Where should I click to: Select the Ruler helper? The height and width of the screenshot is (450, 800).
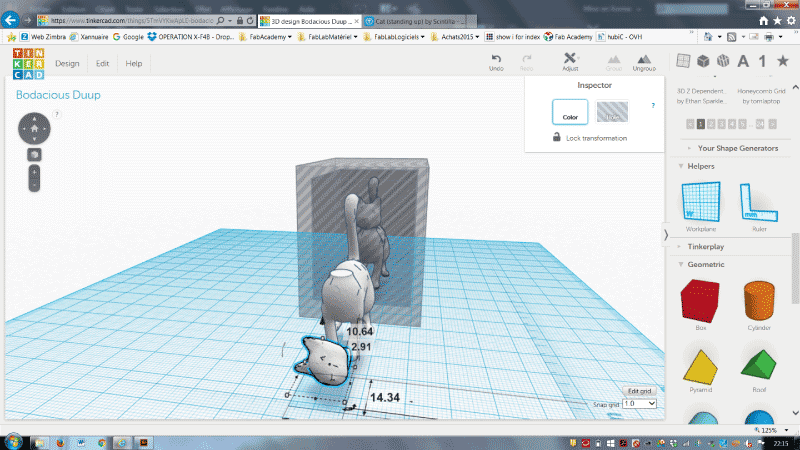click(x=759, y=207)
